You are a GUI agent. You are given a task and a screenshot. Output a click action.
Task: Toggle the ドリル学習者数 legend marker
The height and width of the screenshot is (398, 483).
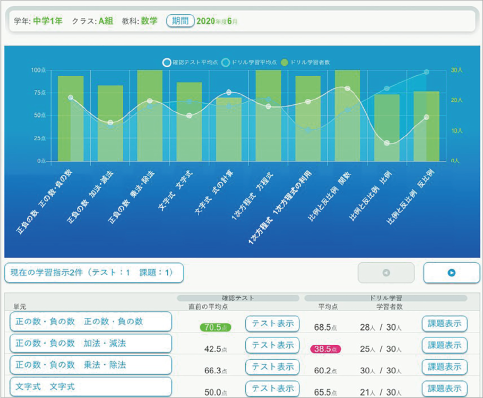click(284, 62)
